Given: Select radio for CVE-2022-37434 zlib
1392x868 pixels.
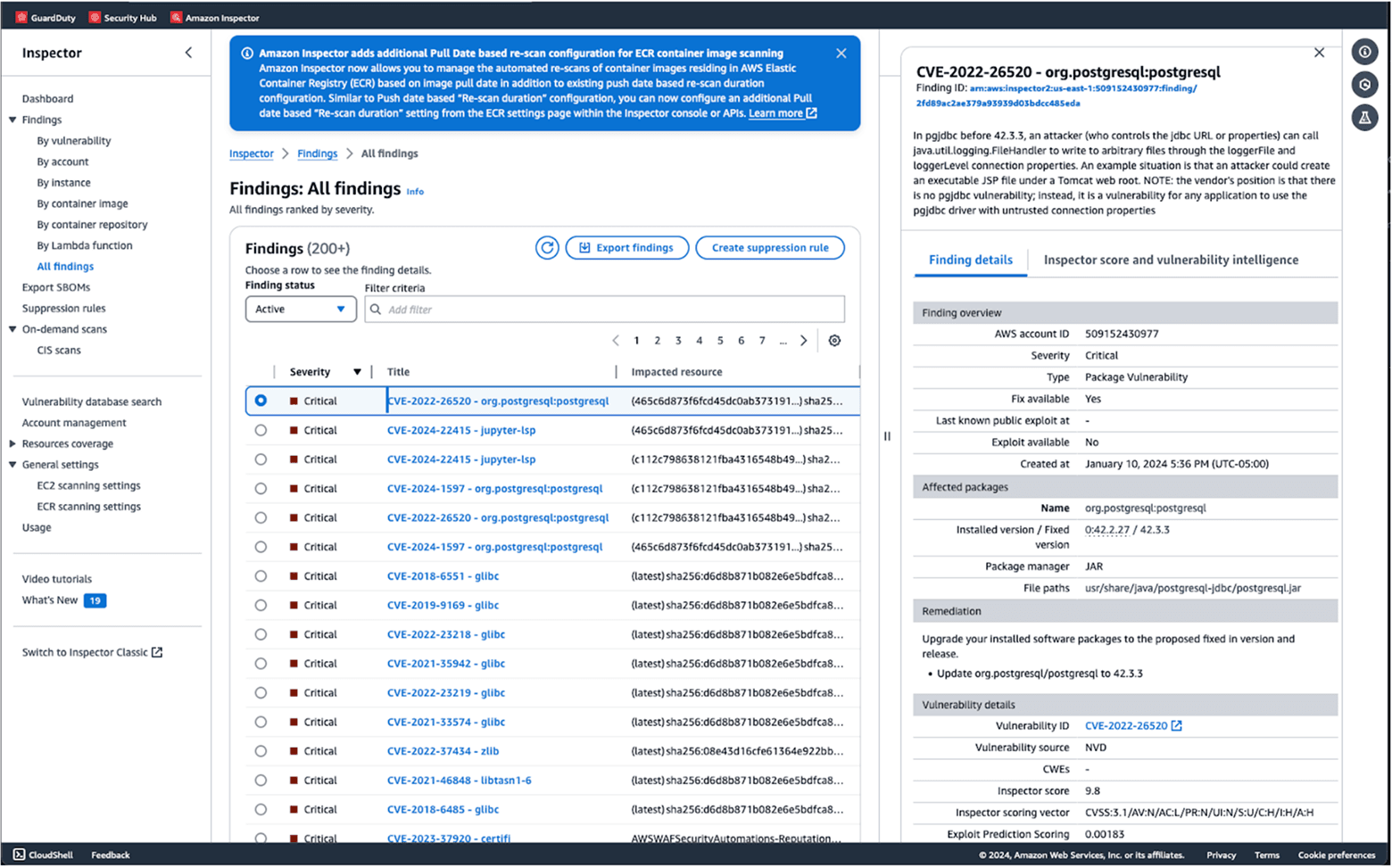Looking at the screenshot, I should point(261,751).
